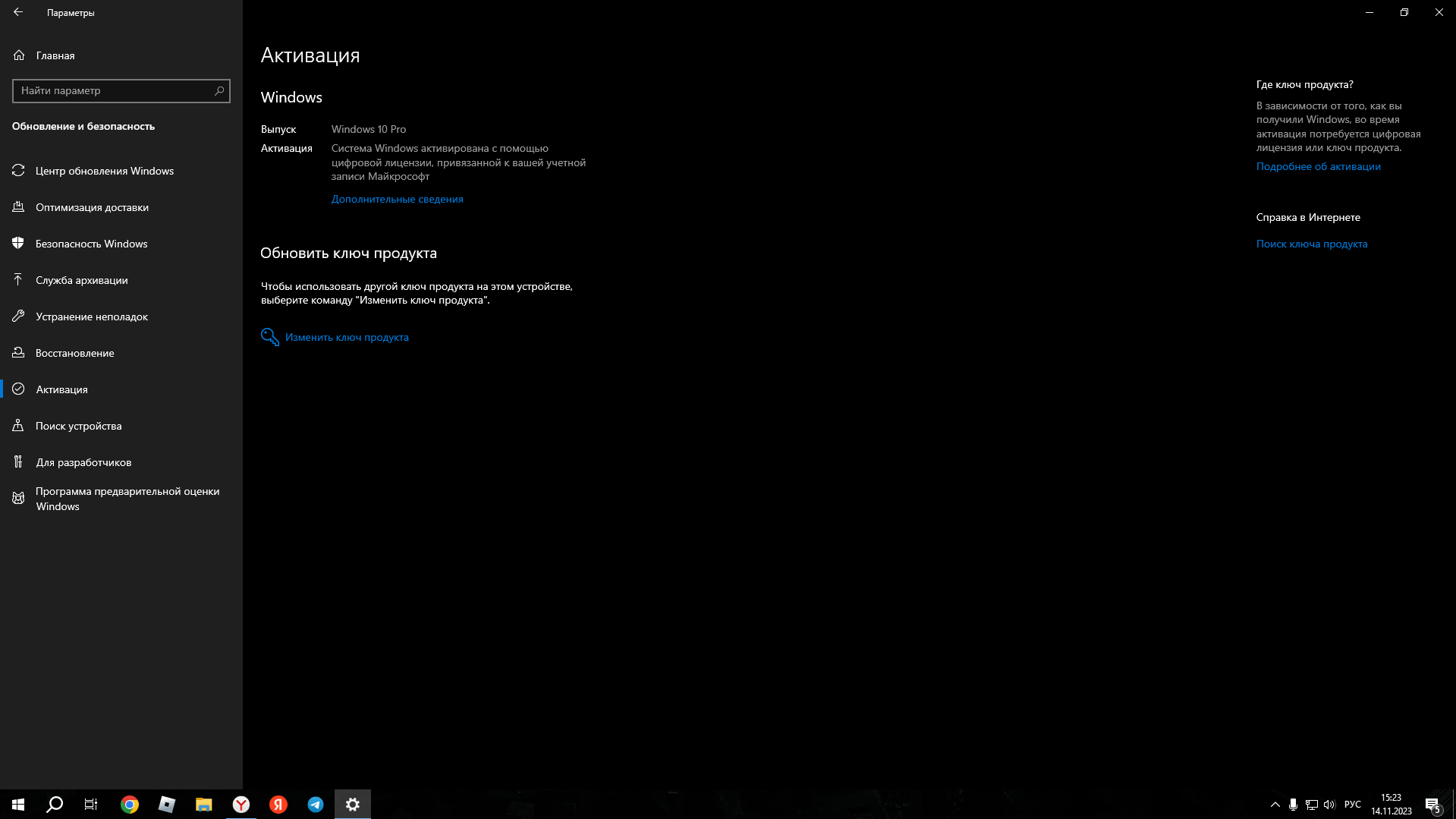Click the Где ключ продукта? heading
This screenshot has height=819, width=1456.
1304,84
